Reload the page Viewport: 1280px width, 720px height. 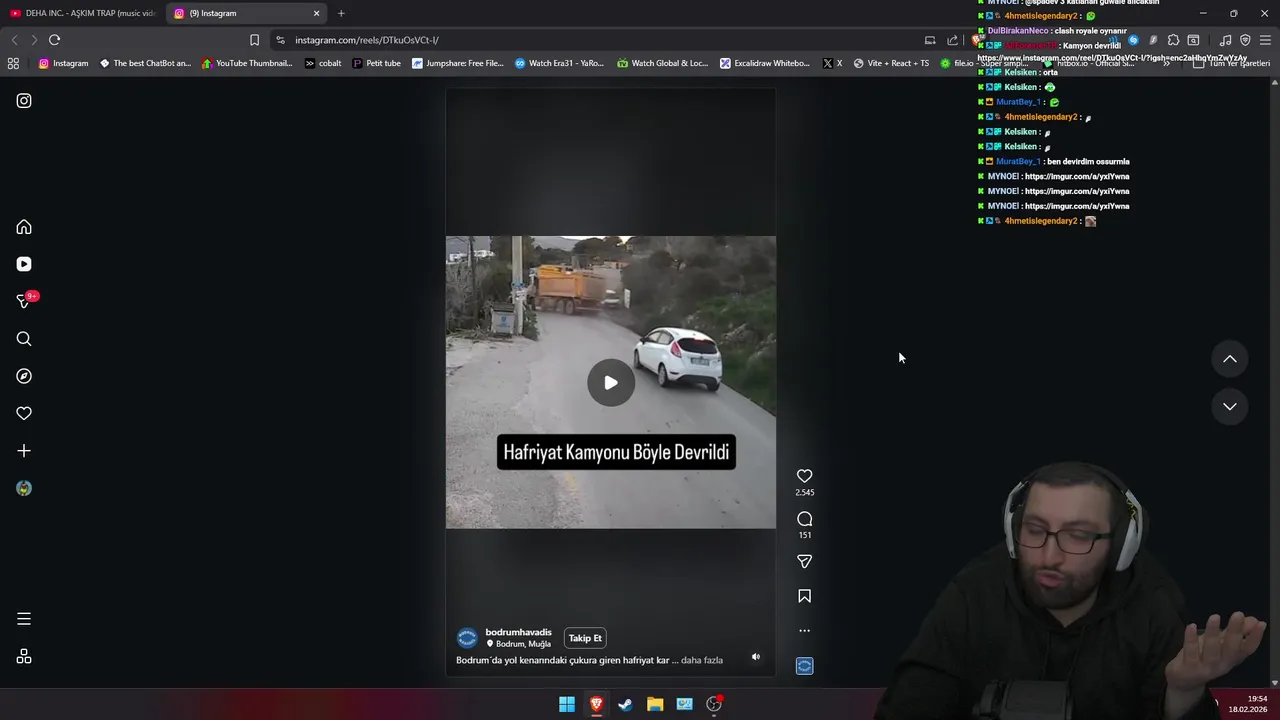(54, 40)
